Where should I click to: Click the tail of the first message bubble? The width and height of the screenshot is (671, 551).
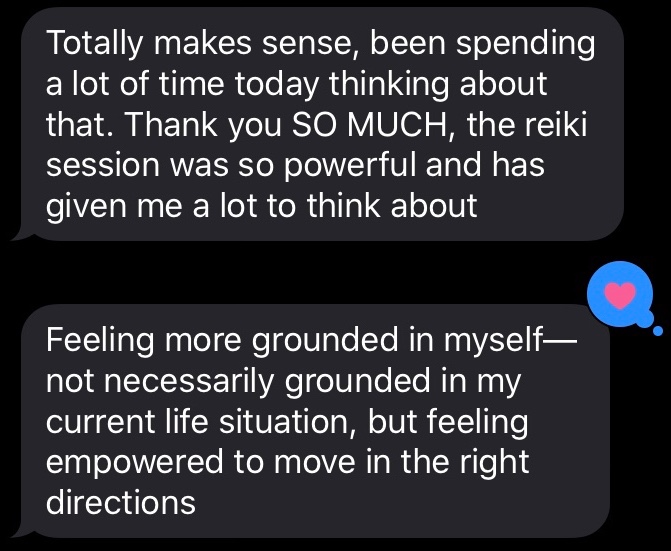tap(17, 235)
